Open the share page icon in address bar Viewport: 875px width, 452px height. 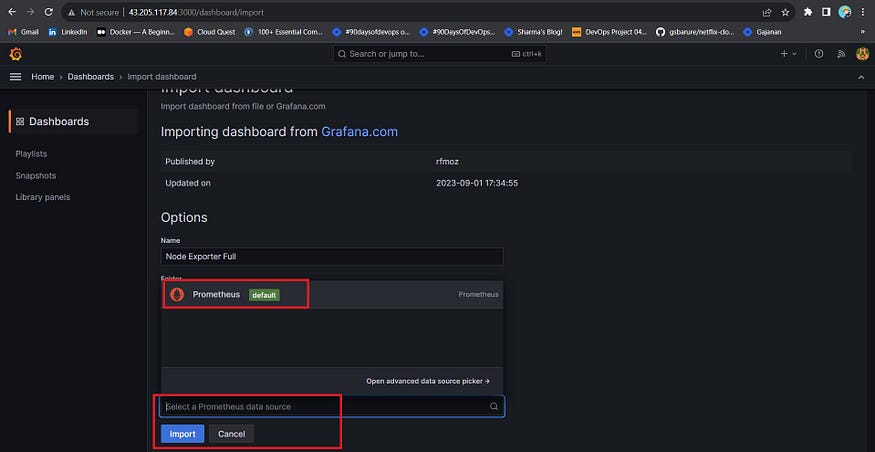click(767, 12)
